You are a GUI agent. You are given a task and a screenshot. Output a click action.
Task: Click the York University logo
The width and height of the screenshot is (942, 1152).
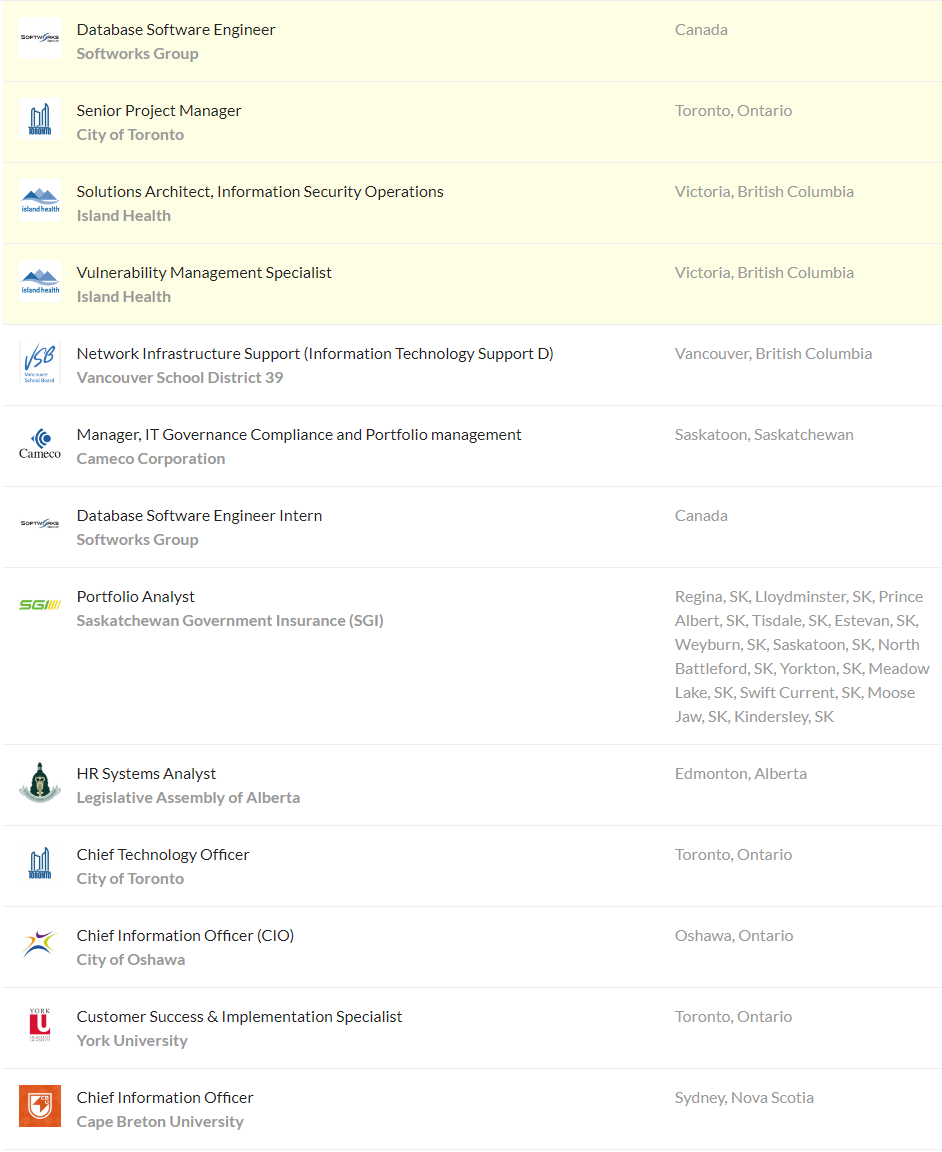40,1026
